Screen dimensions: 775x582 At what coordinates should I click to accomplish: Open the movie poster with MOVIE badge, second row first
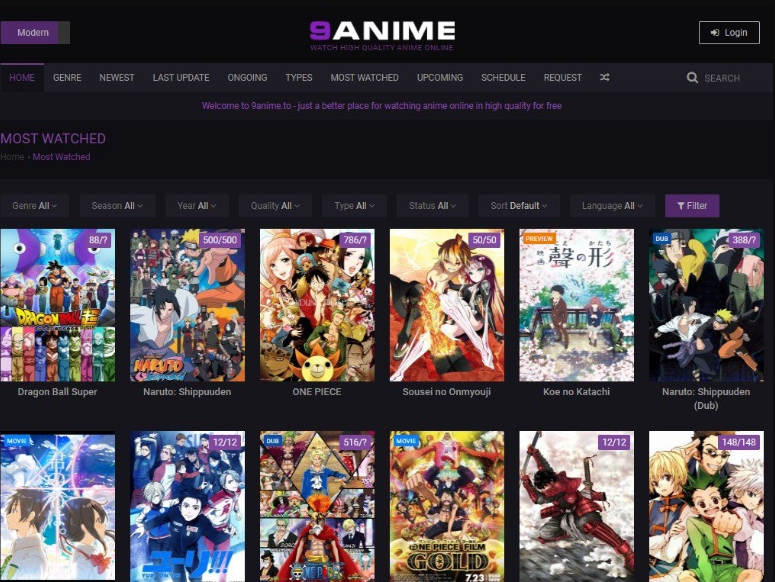[58, 507]
